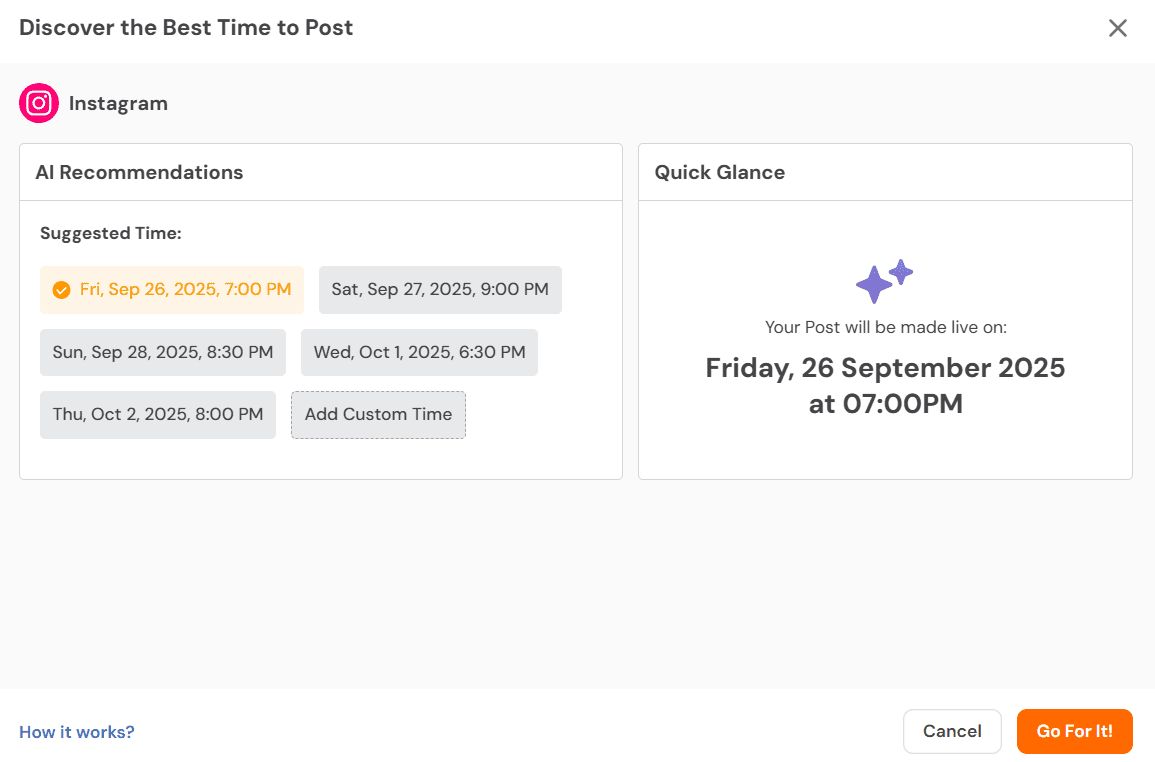Screen dimensions: 1155x762
Task: Select the Thu, Oct 2, 2025, 8:00 PM slot
Action: pyautogui.click(x=157, y=414)
